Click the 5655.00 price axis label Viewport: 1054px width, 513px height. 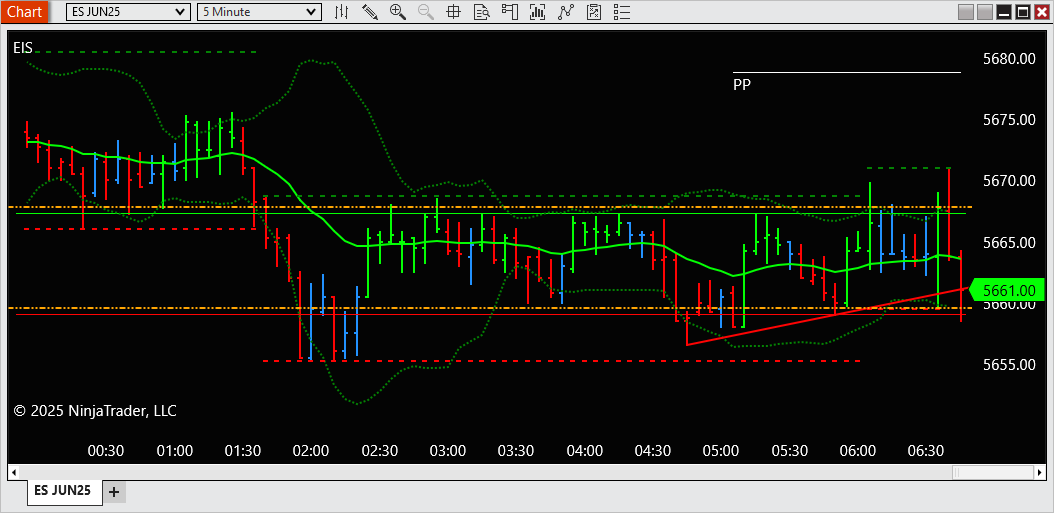pos(1009,364)
